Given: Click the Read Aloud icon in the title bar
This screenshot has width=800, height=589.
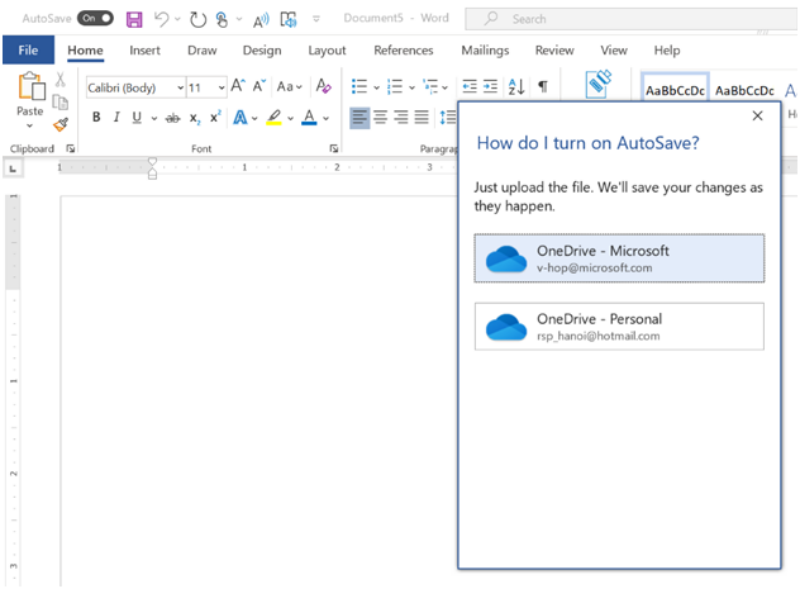Looking at the screenshot, I should click(261, 19).
